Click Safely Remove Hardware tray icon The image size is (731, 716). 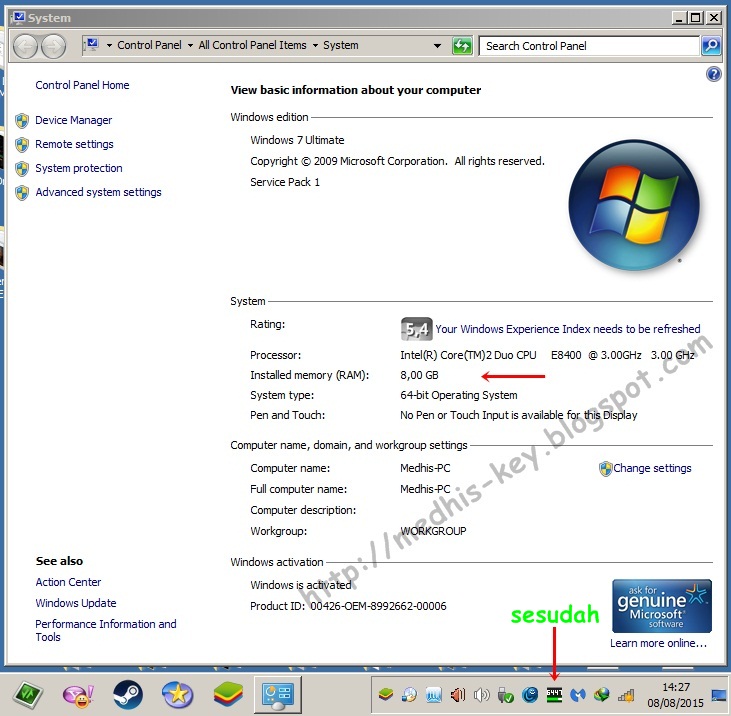point(505,695)
